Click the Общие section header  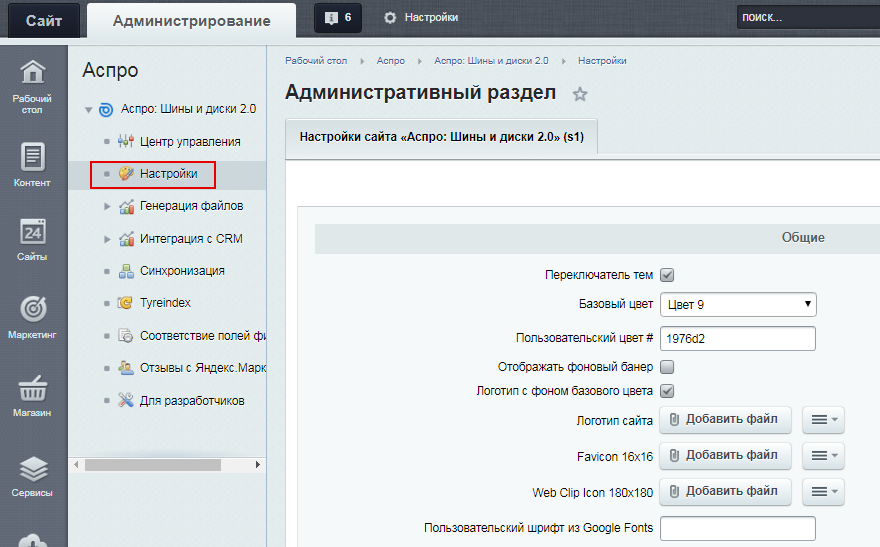click(x=803, y=238)
